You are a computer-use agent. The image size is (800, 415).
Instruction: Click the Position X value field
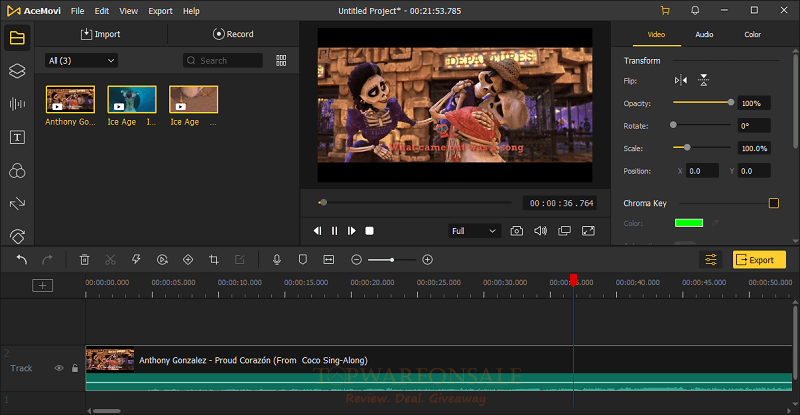tap(702, 171)
